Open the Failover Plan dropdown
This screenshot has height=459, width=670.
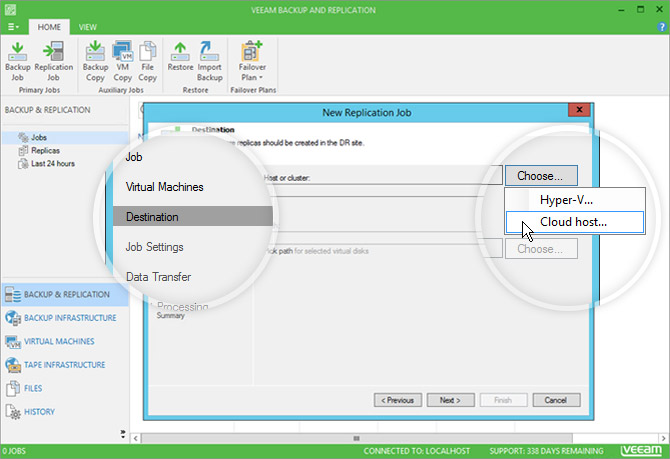pyautogui.click(x=252, y=62)
